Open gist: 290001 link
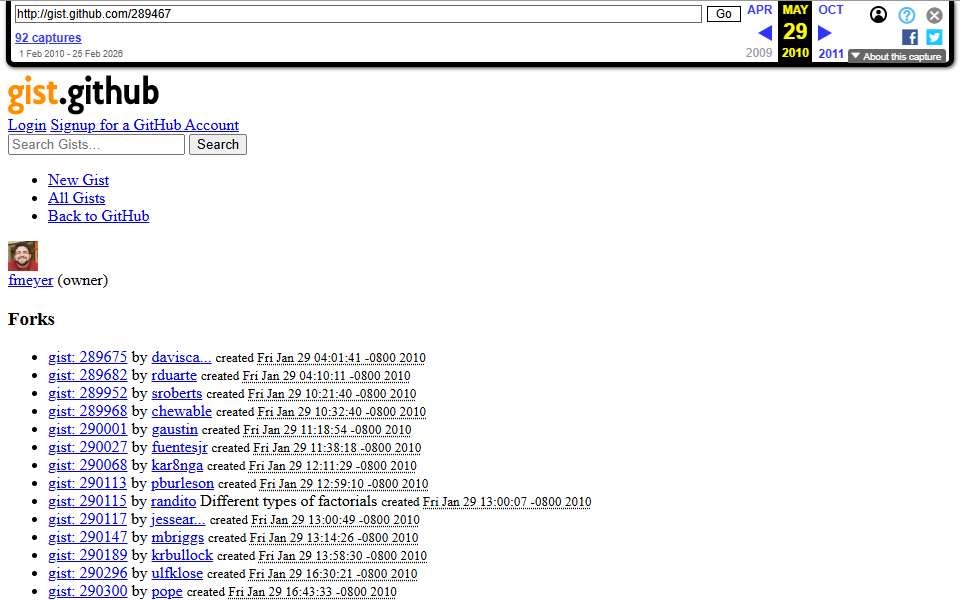Screen dimensions: 960x600 88,429
